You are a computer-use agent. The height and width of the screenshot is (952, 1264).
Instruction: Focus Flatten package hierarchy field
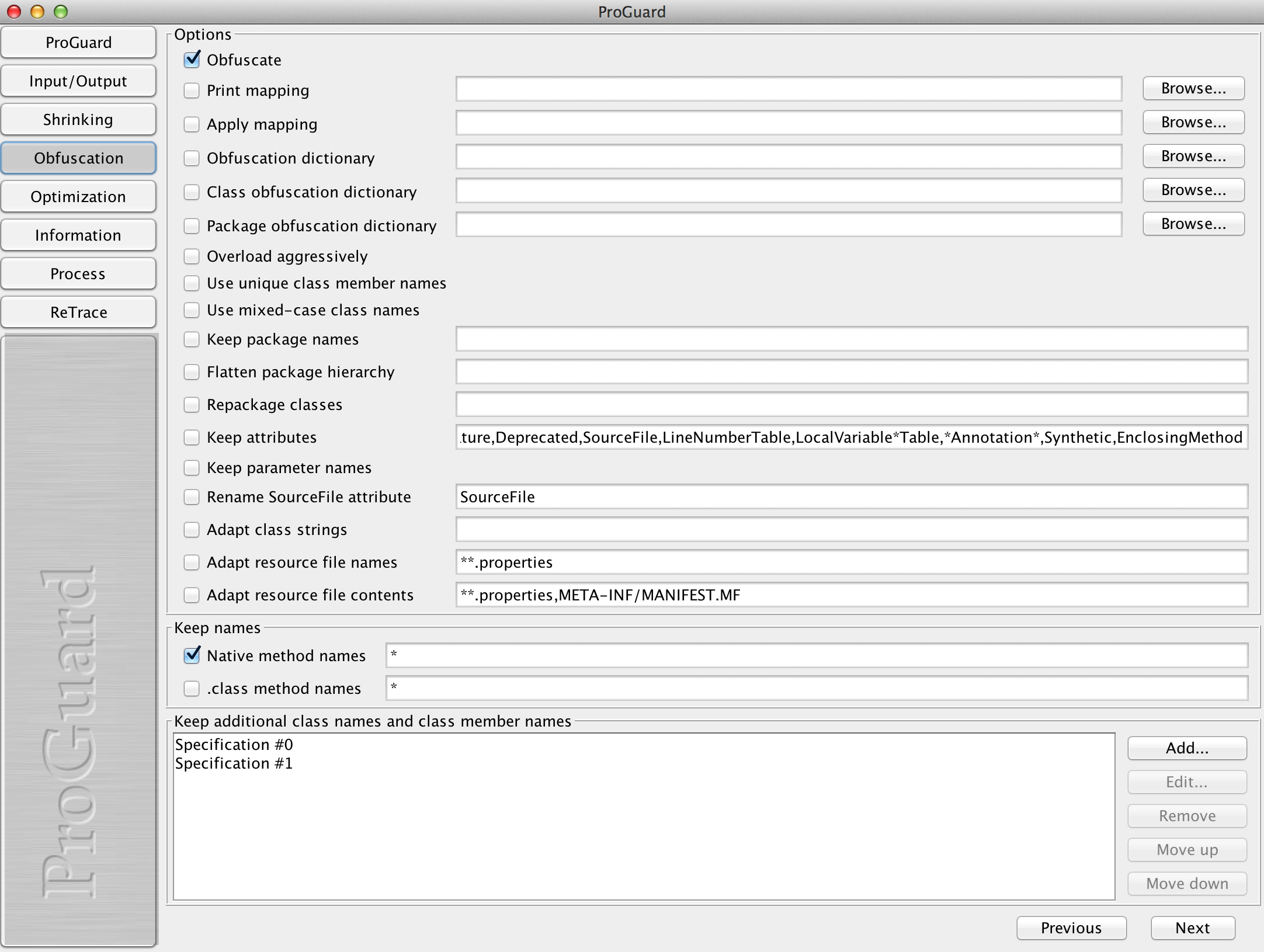click(x=852, y=371)
